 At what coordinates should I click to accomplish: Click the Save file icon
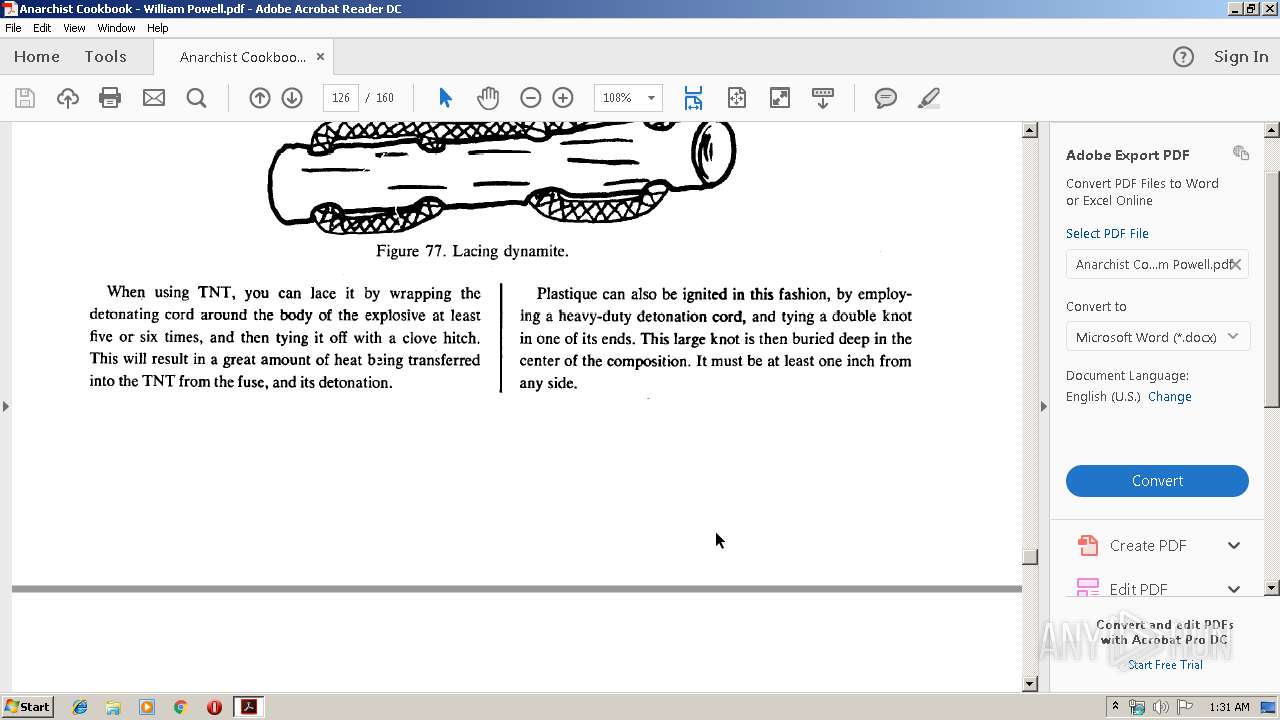click(x=25, y=98)
